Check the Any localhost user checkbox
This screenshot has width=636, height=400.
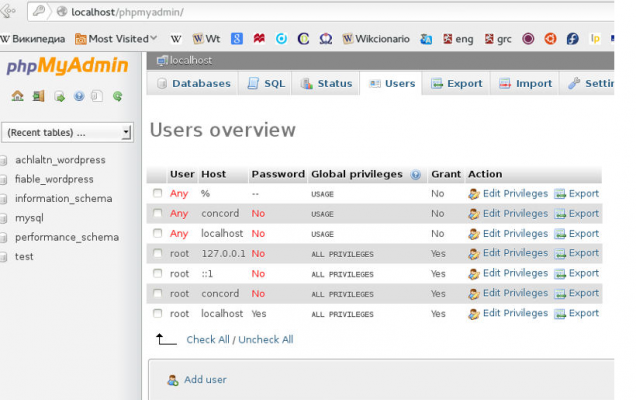coord(157,233)
